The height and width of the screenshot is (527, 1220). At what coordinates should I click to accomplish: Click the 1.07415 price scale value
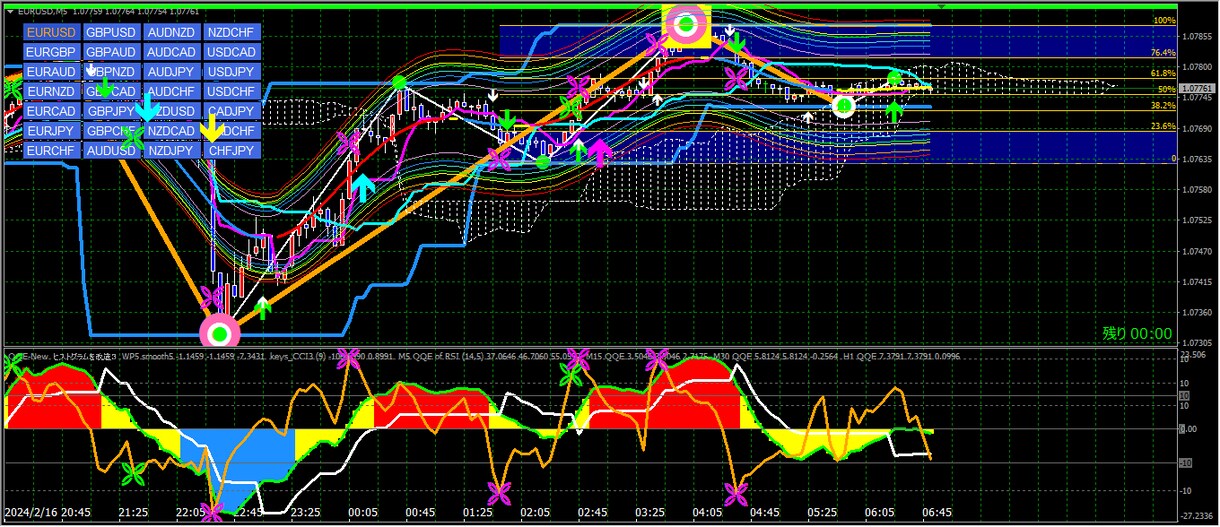1197,282
